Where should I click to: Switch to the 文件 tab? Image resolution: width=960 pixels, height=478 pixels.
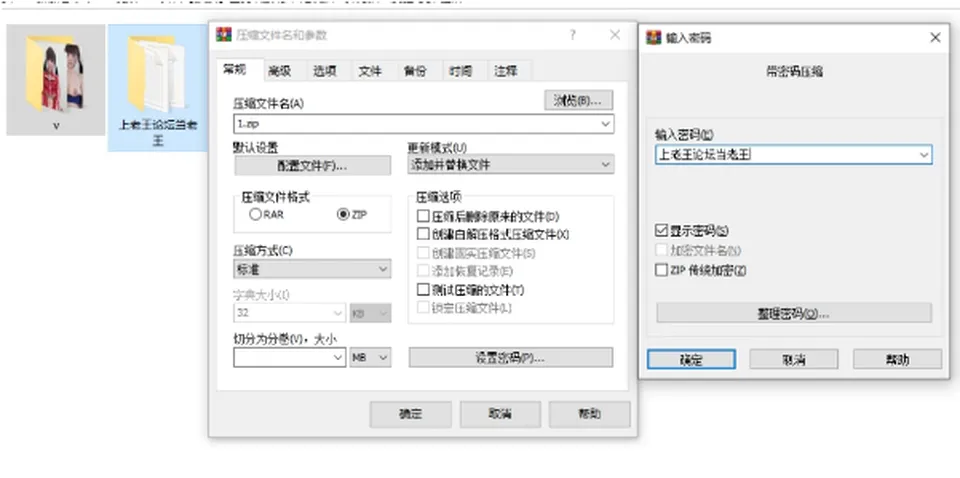coord(370,71)
